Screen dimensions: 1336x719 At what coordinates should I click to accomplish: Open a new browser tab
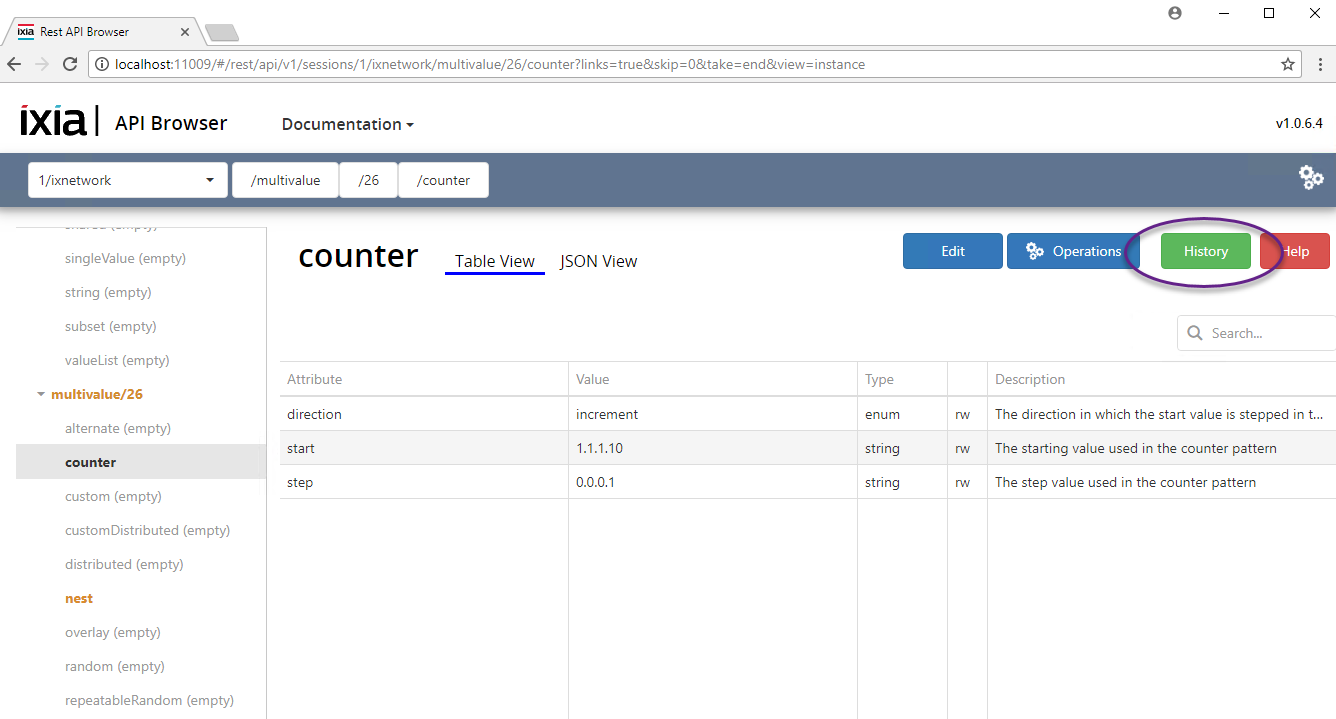point(221,32)
